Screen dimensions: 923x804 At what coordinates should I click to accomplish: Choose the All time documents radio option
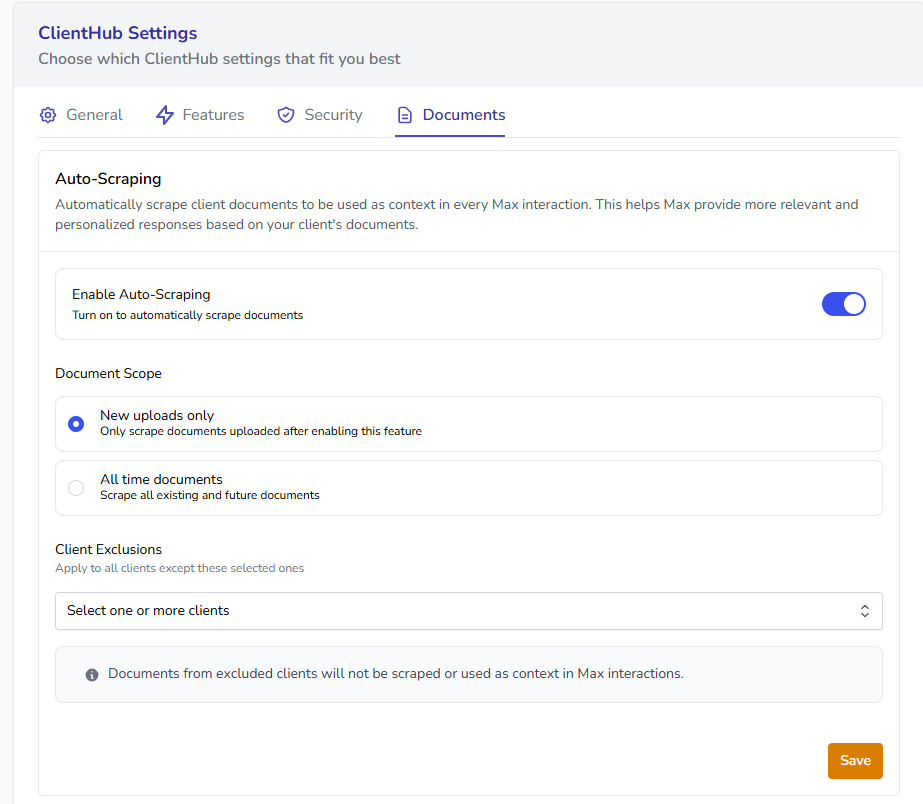point(76,488)
